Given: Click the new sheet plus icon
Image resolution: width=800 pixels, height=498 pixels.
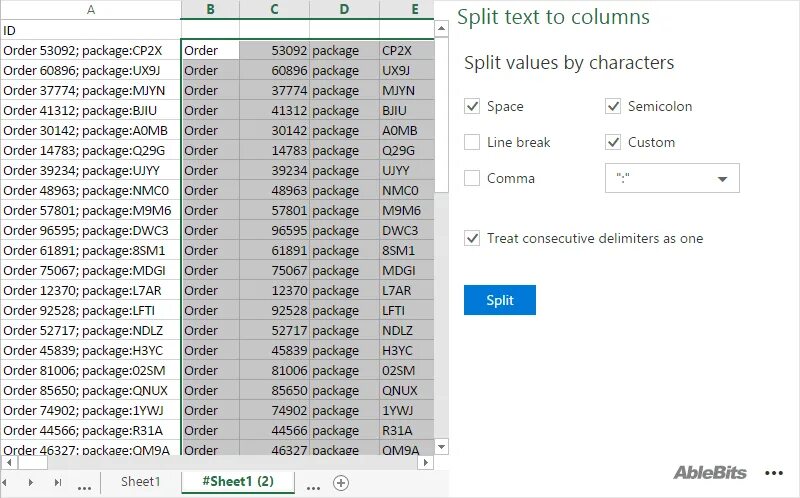Looking at the screenshot, I should tap(341, 483).
